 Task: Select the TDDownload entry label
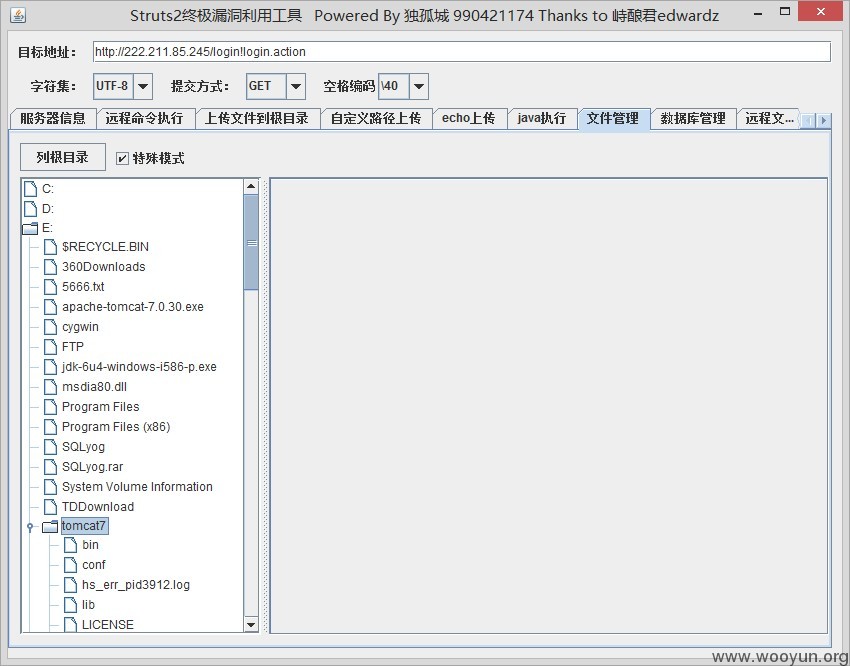coord(98,507)
